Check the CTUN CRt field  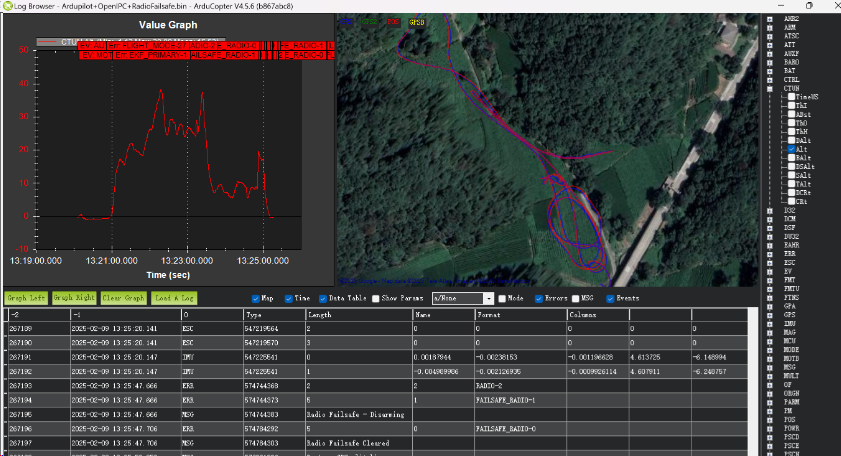(792, 201)
